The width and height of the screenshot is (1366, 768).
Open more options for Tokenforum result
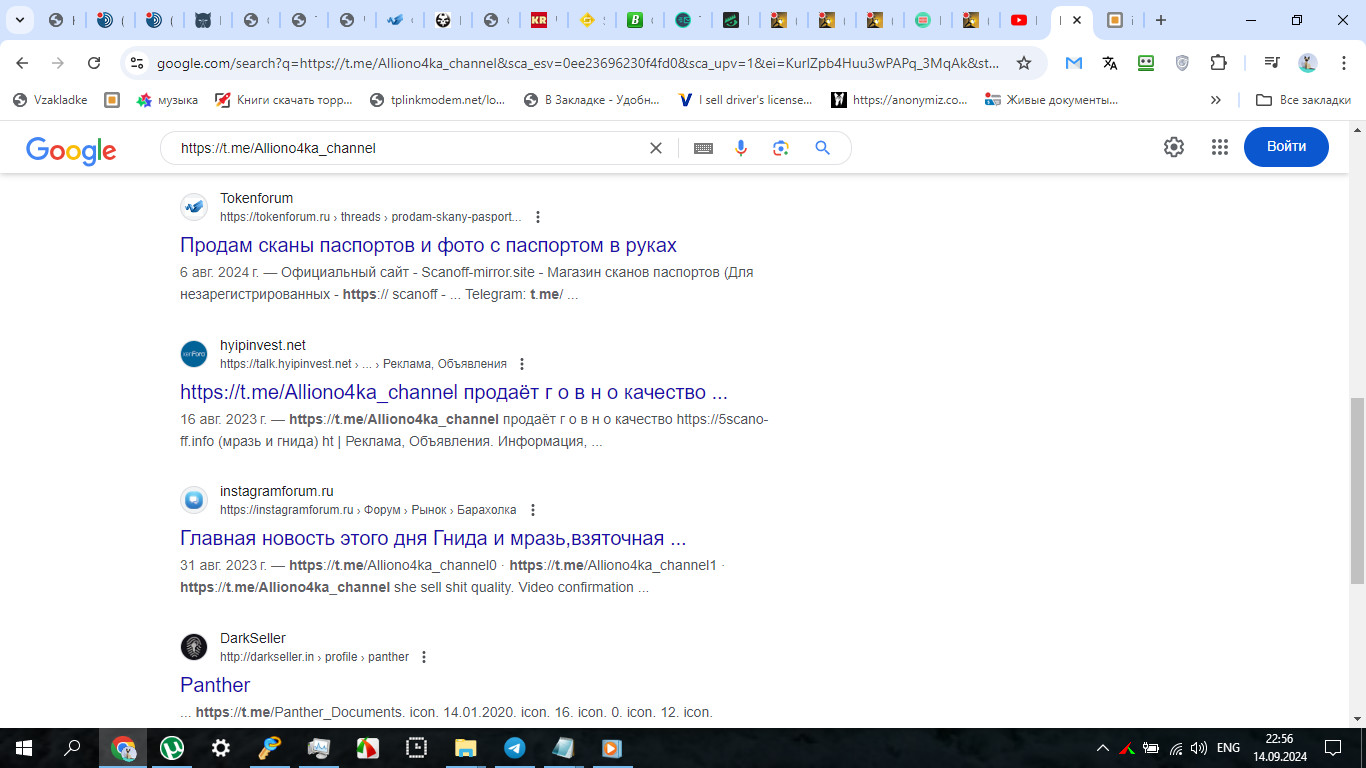(x=538, y=217)
